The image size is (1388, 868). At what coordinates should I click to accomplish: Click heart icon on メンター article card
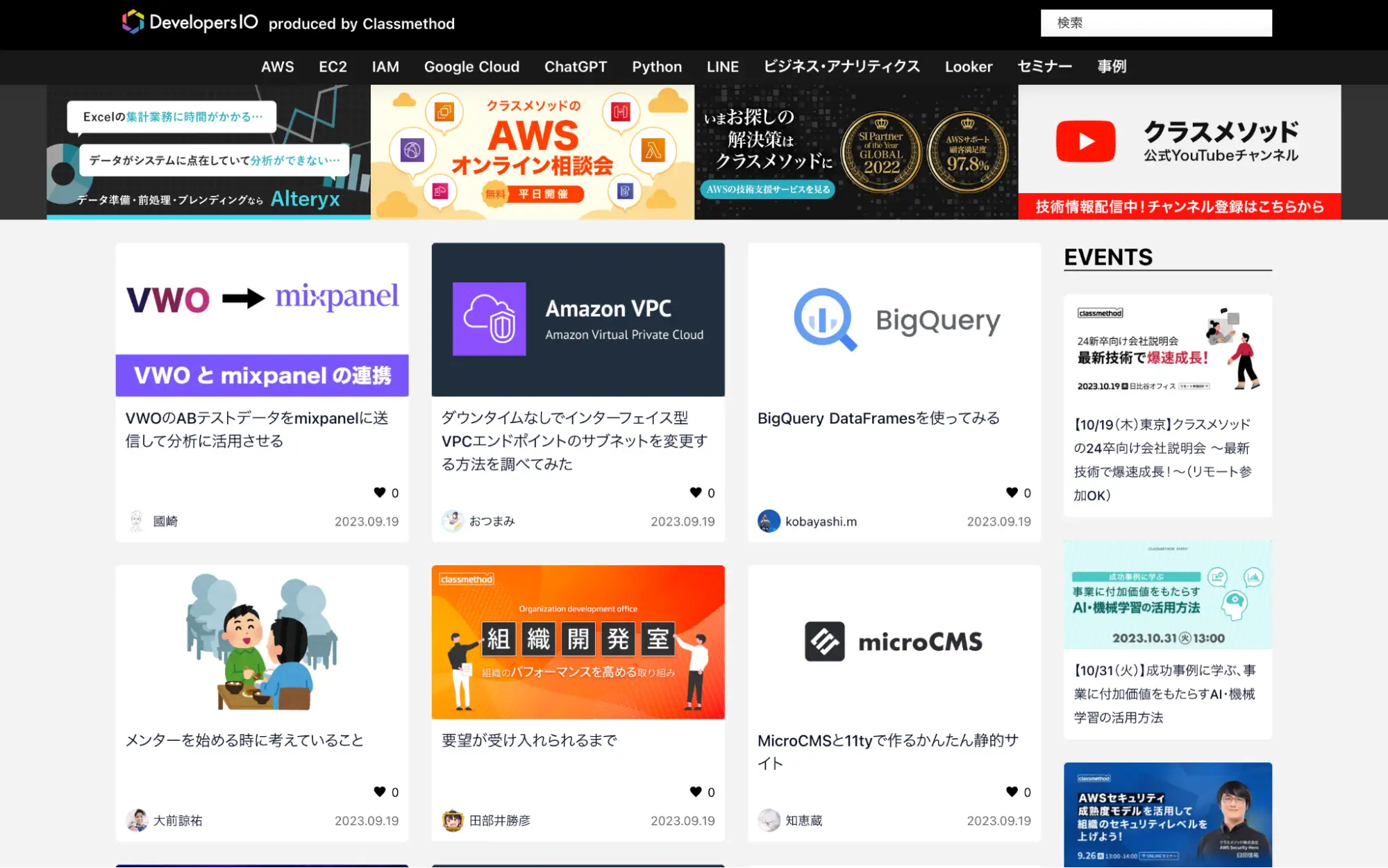(x=380, y=792)
